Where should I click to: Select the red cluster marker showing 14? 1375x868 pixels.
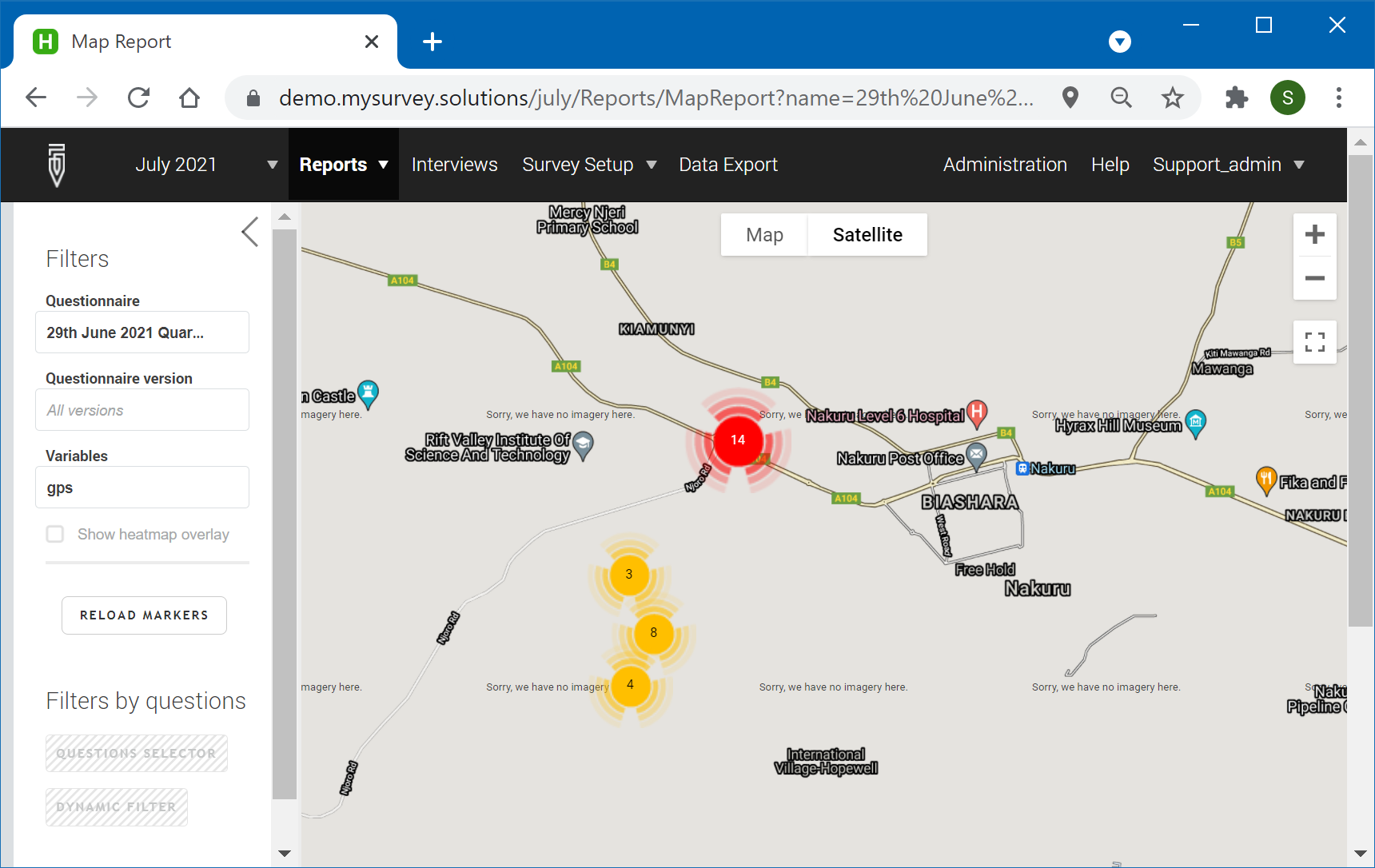pyautogui.click(x=737, y=440)
